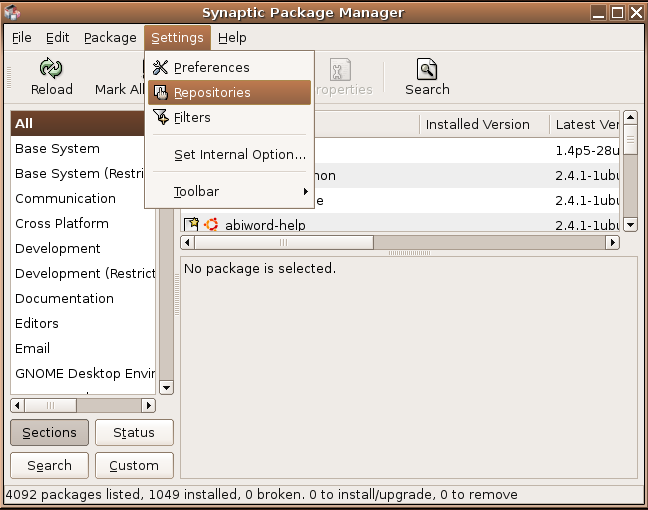Expand the Toolbar submenu
The height and width of the screenshot is (510, 648).
pos(230,191)
